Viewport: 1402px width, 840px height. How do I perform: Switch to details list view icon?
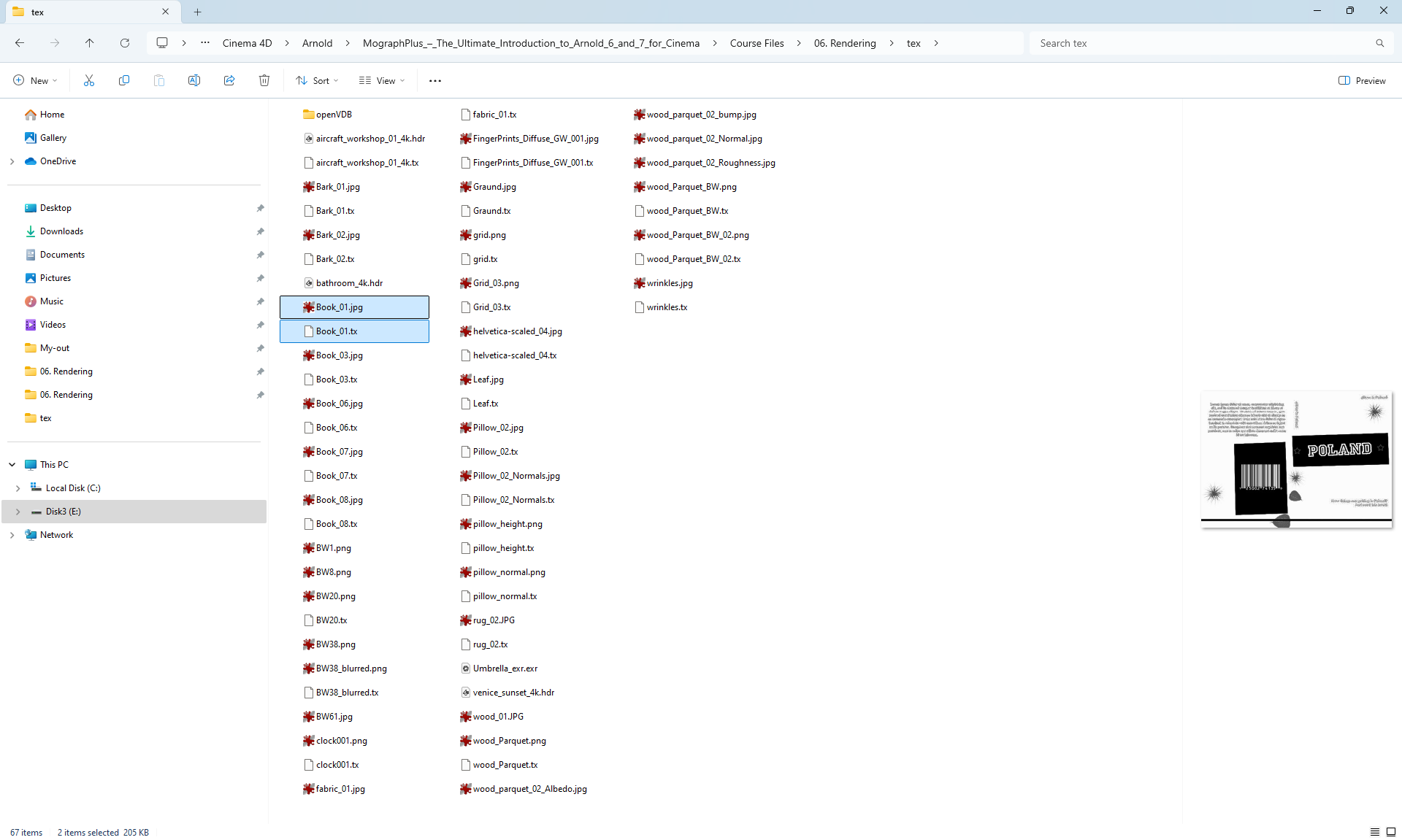pyautogui.click(x=1374, y=832)
